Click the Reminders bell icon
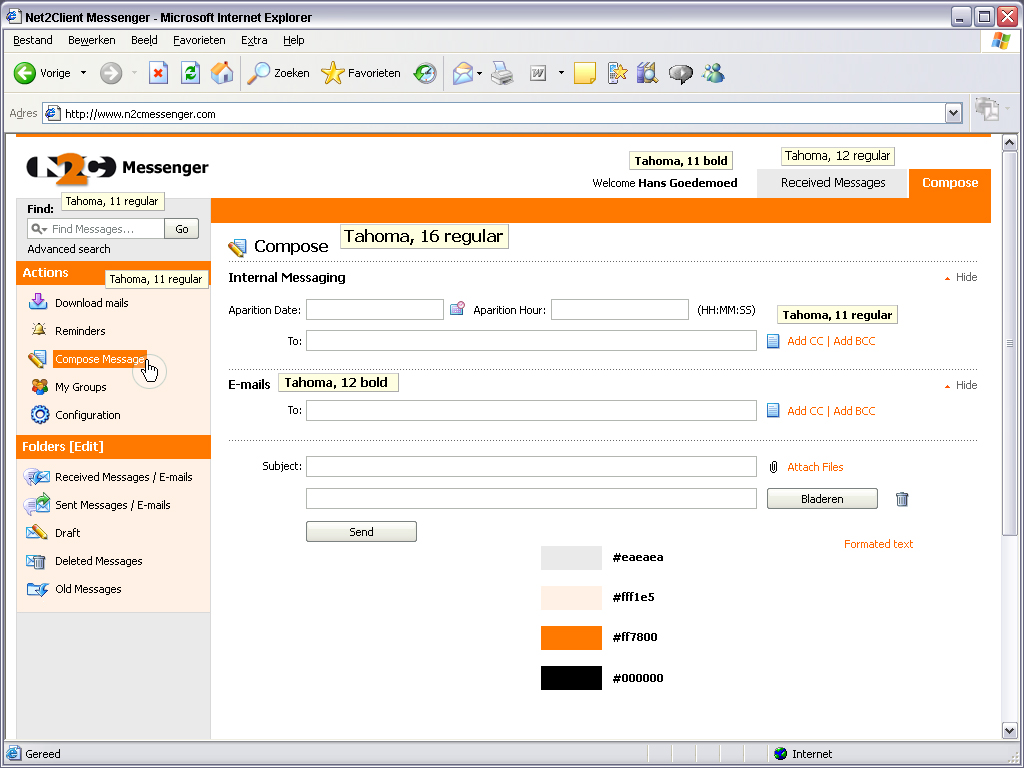Viewport: 1024px width, 768px height. [x=39, y=330]
